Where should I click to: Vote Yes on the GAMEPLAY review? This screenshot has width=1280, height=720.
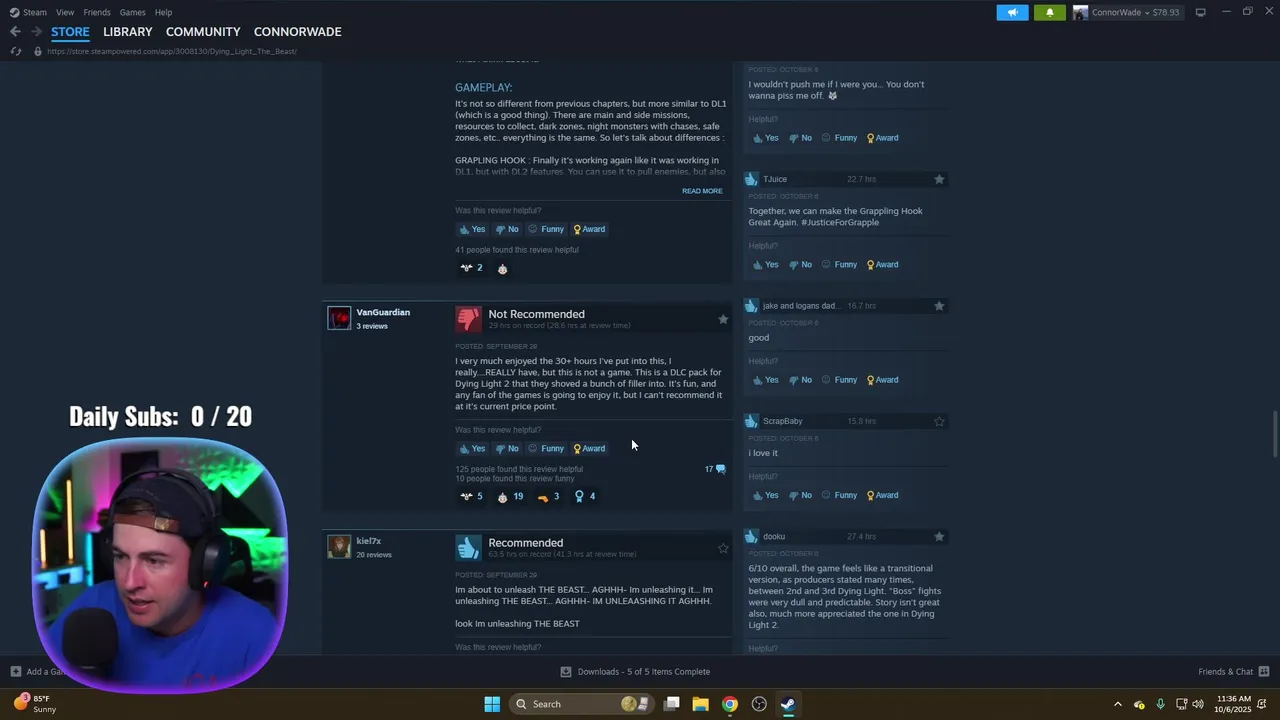coord(472,229)
